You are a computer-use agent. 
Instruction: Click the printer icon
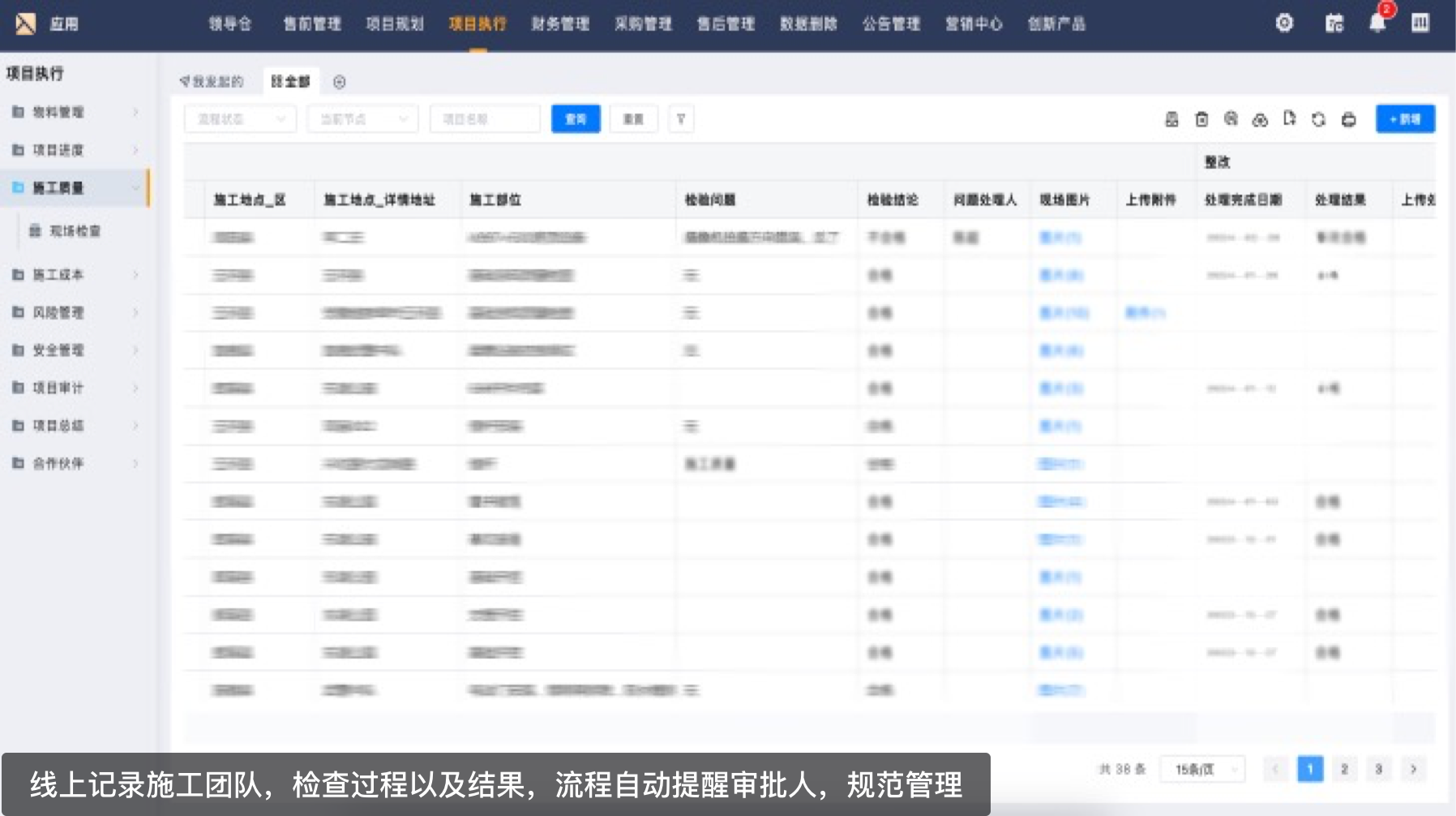tap(1348, 119)
